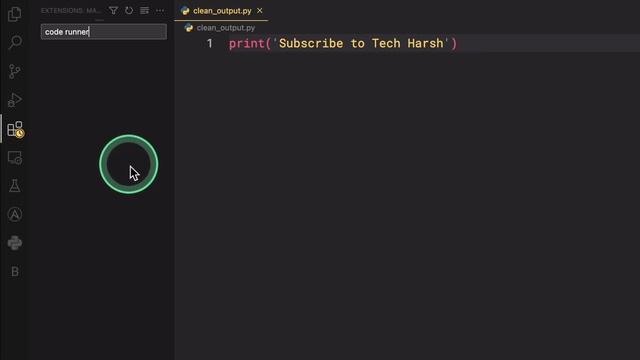Focus the extensions search box with 'code runner'

tap(104, 32)
